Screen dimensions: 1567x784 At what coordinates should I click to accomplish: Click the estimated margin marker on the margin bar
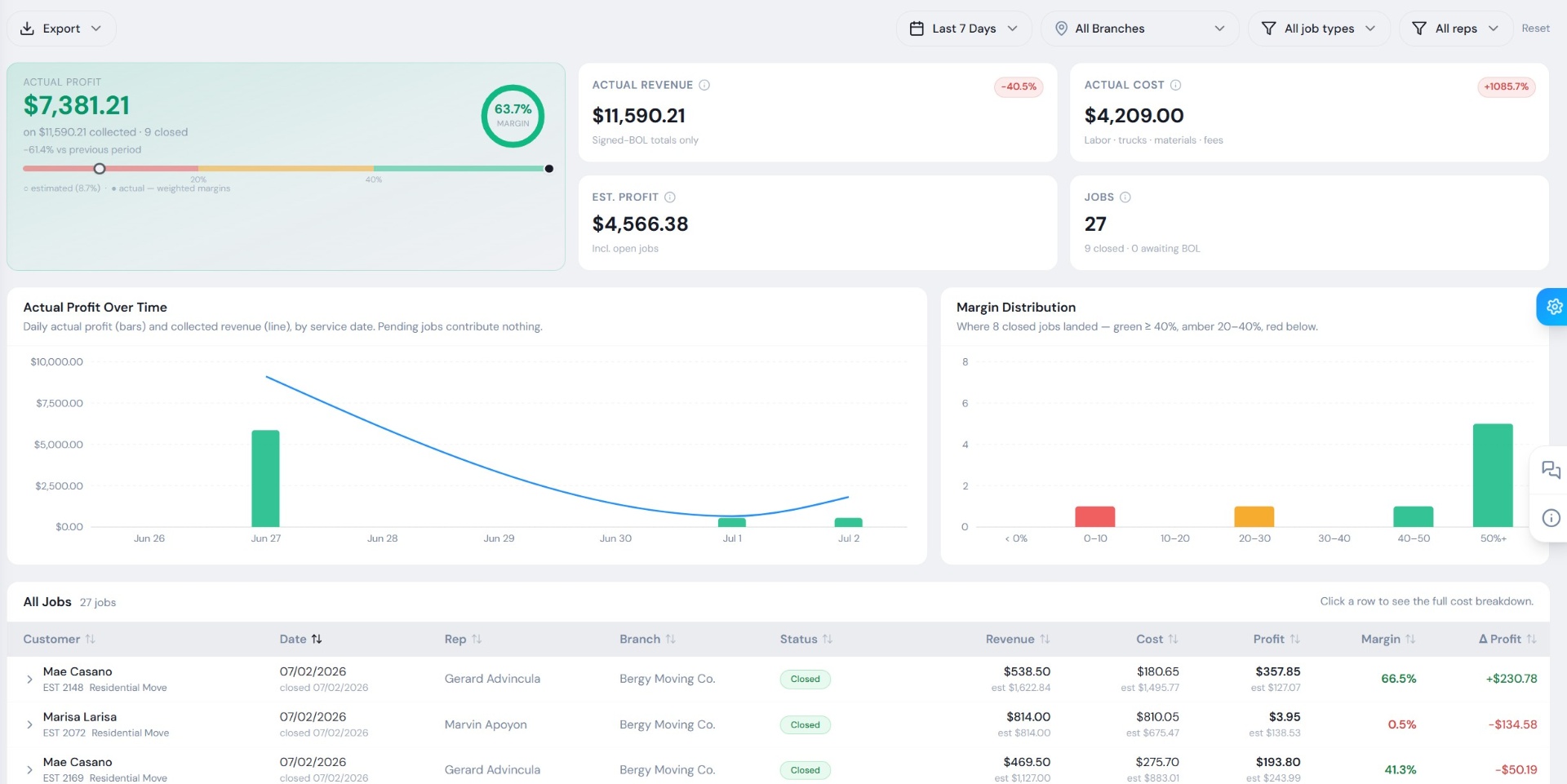click(x=100, y=169)
